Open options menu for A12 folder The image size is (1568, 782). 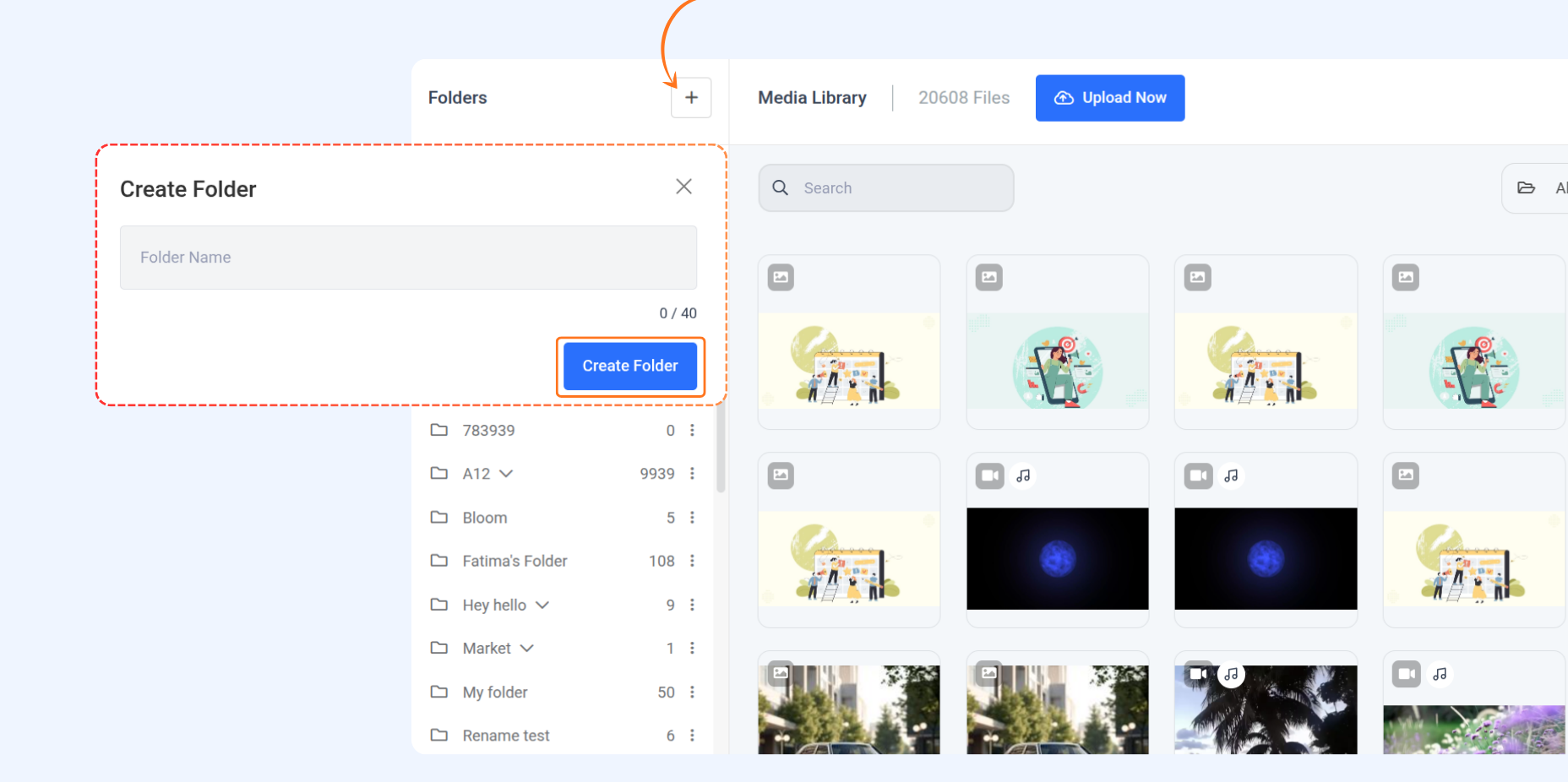tap(692, 474)
